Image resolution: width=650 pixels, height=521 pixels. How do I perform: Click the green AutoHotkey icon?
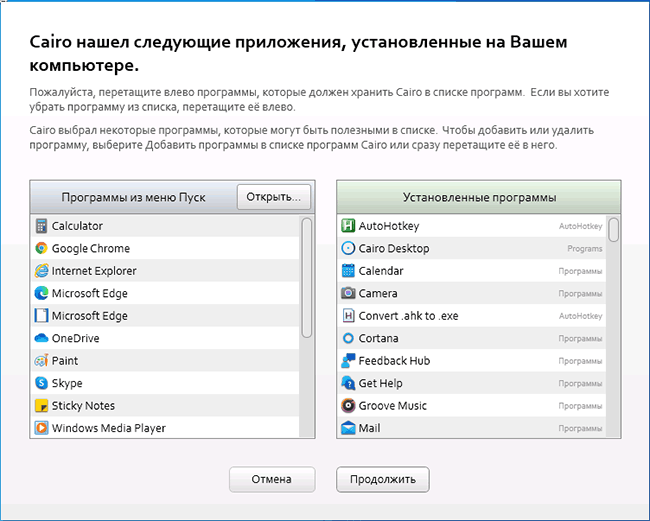tap(348, 226)
